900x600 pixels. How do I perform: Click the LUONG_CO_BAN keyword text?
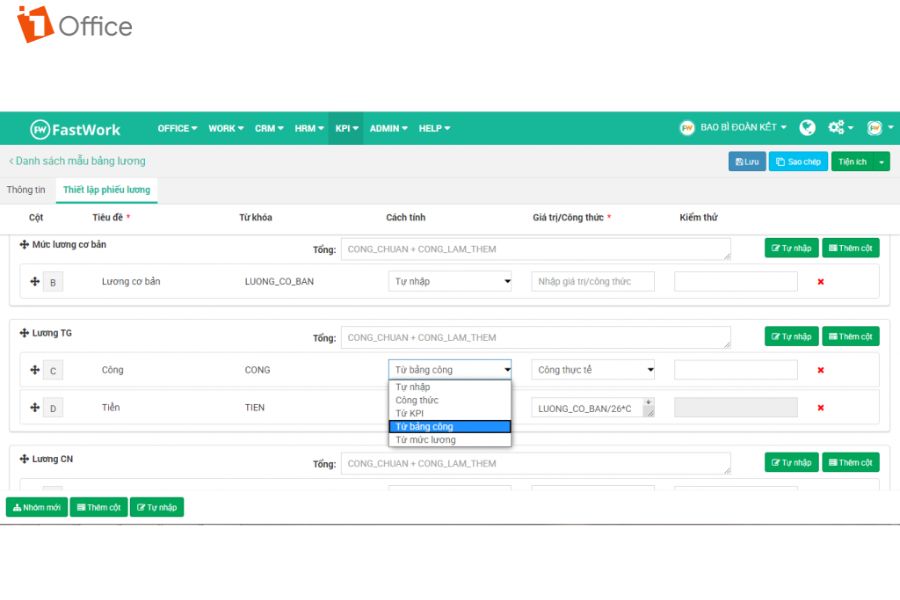click(280, 282)
